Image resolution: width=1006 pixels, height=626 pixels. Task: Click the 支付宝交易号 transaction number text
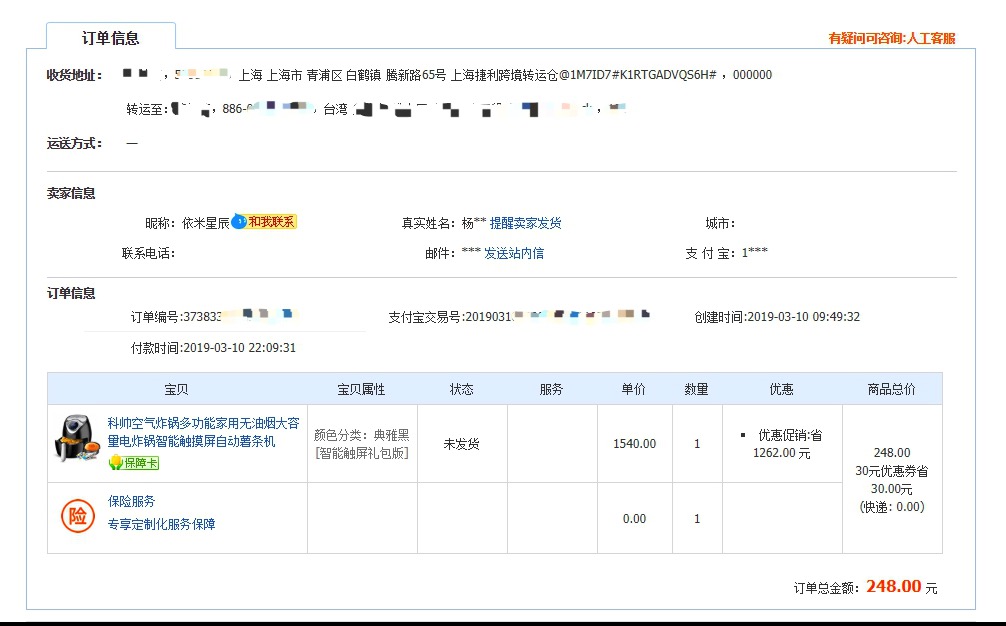tap(519, 316)
